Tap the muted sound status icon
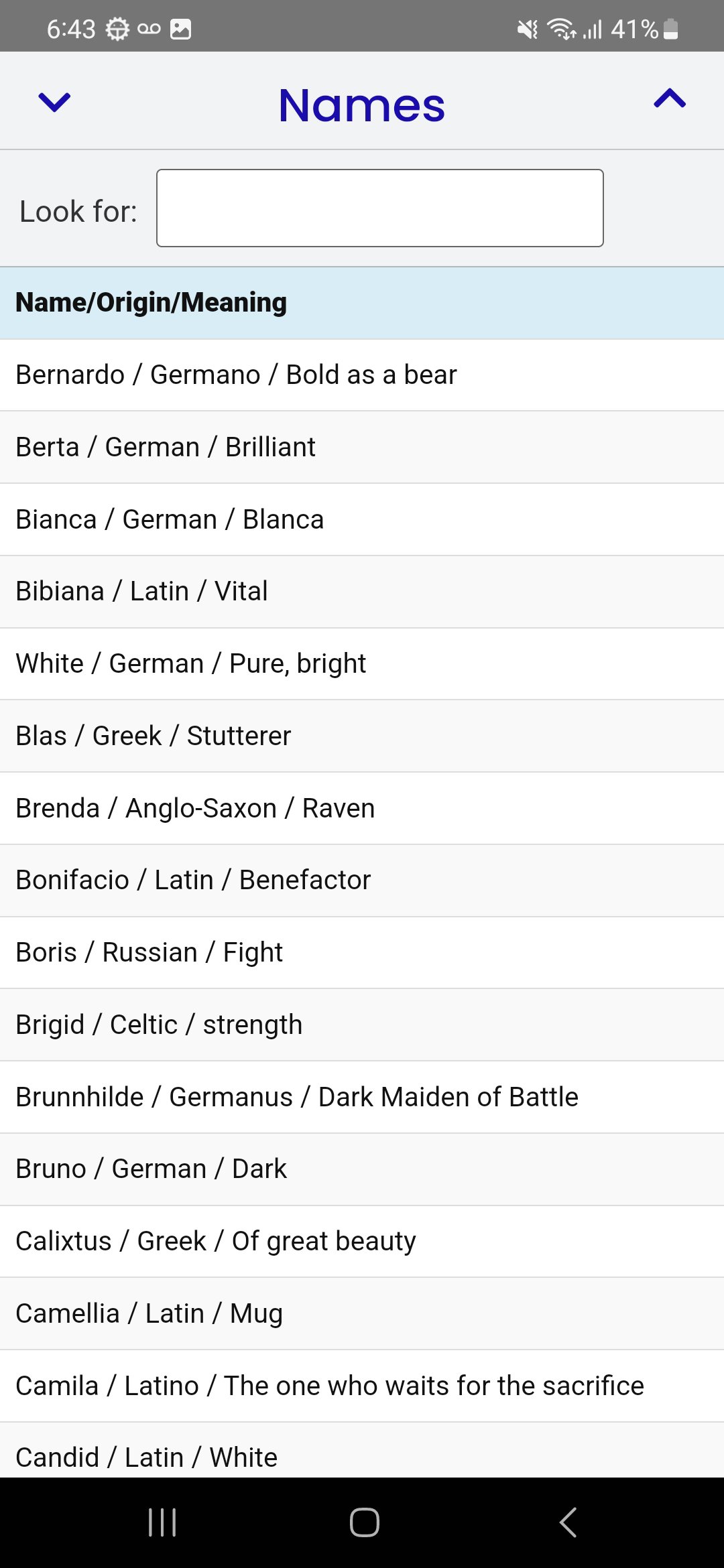 (528, 29)
